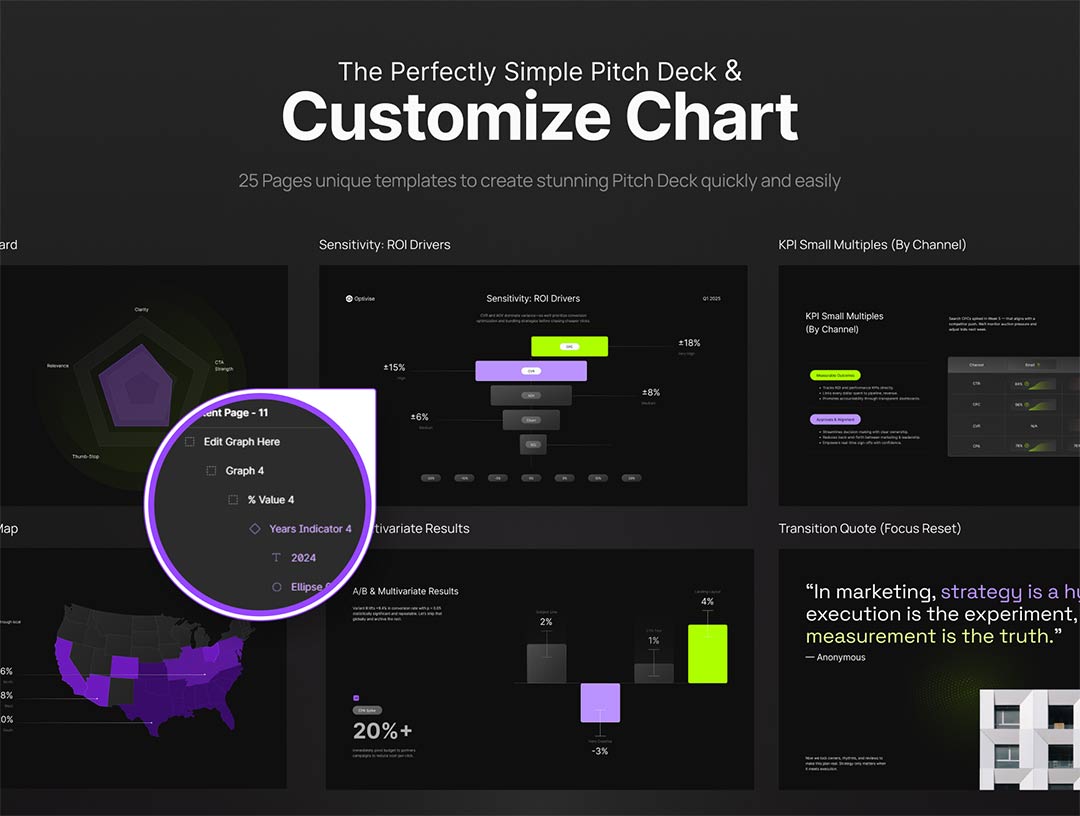The width and height of the screenshot is (1080, 816).
Task: Click the diamond component icon for Years Indicator 4
Action: [255, 529]
